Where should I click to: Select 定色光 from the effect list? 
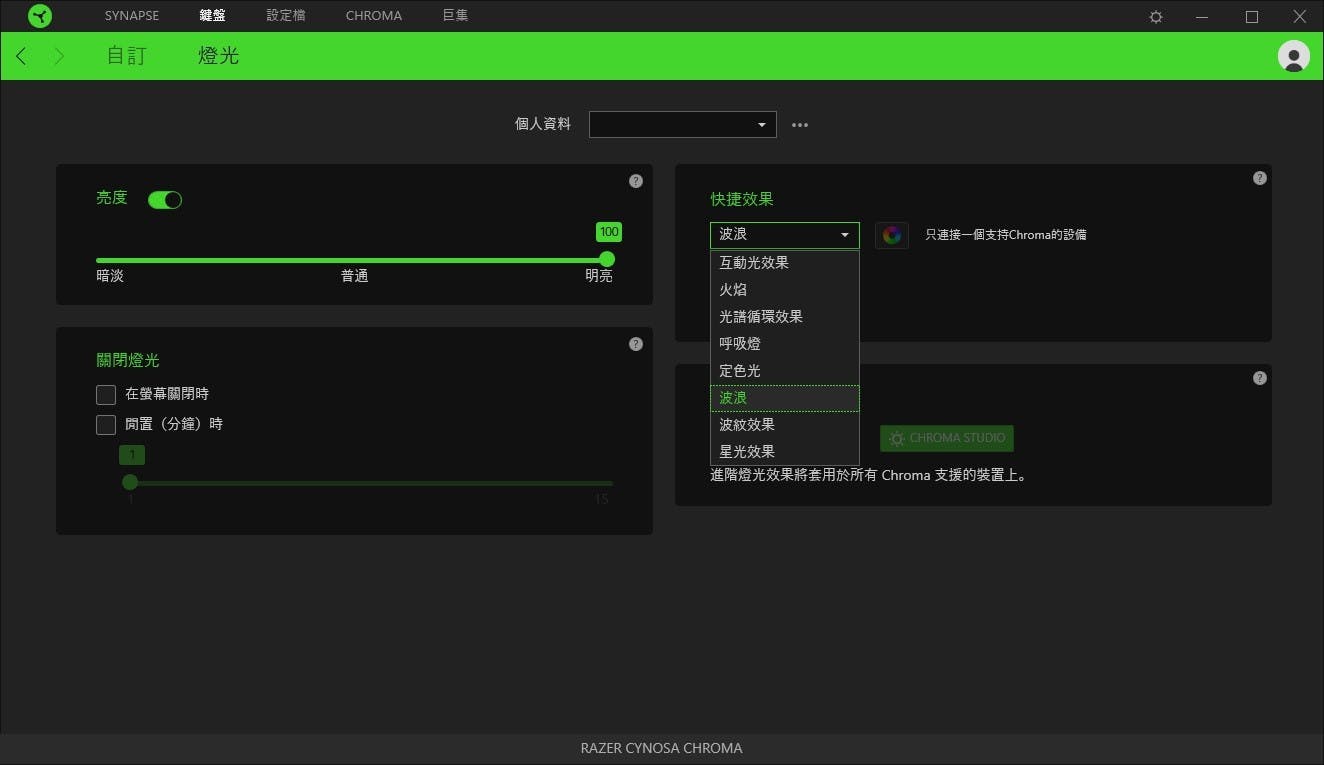pos(785,371)
